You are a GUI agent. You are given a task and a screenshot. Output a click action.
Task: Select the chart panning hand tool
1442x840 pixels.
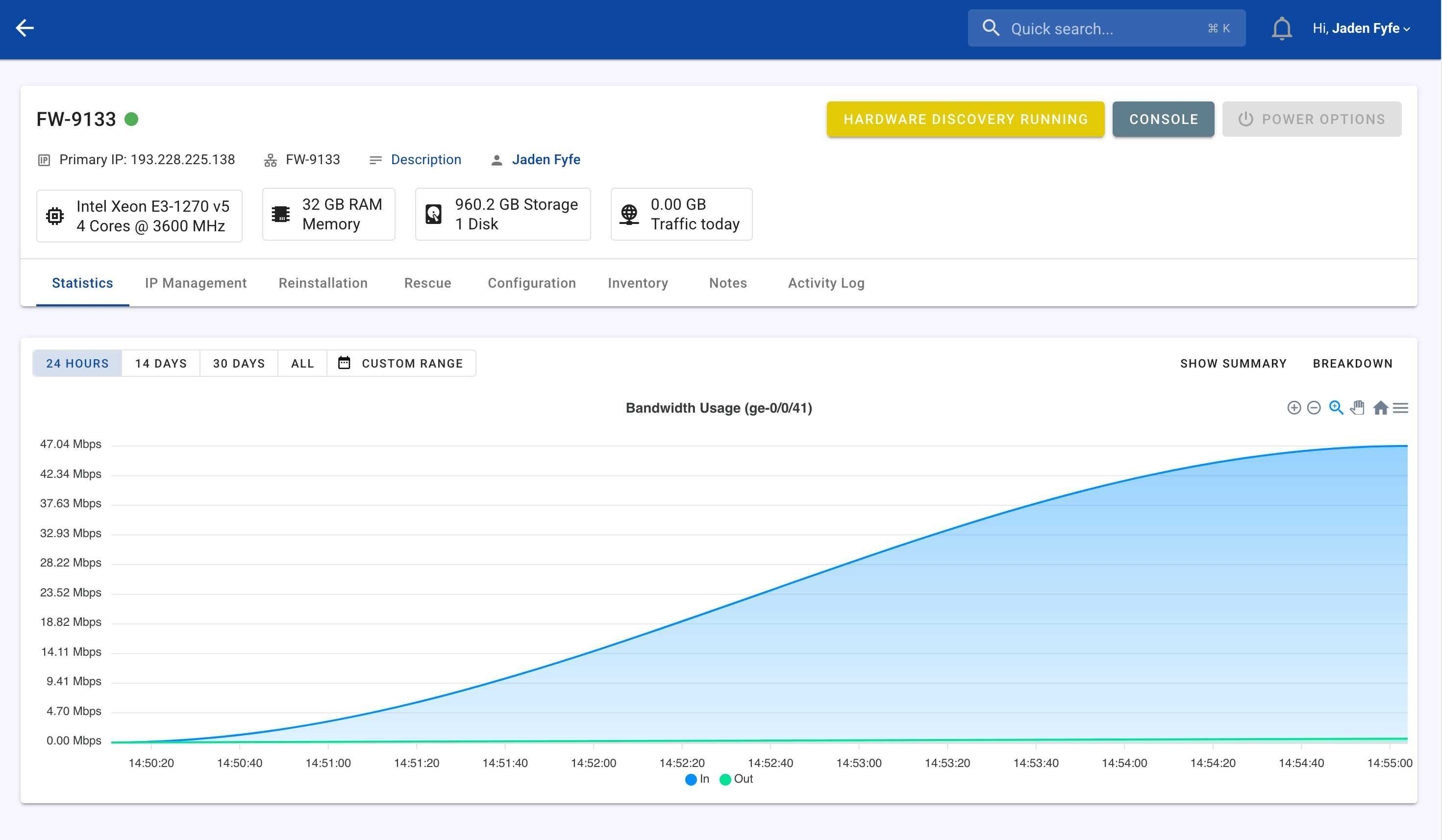[x=1357, y=407]
